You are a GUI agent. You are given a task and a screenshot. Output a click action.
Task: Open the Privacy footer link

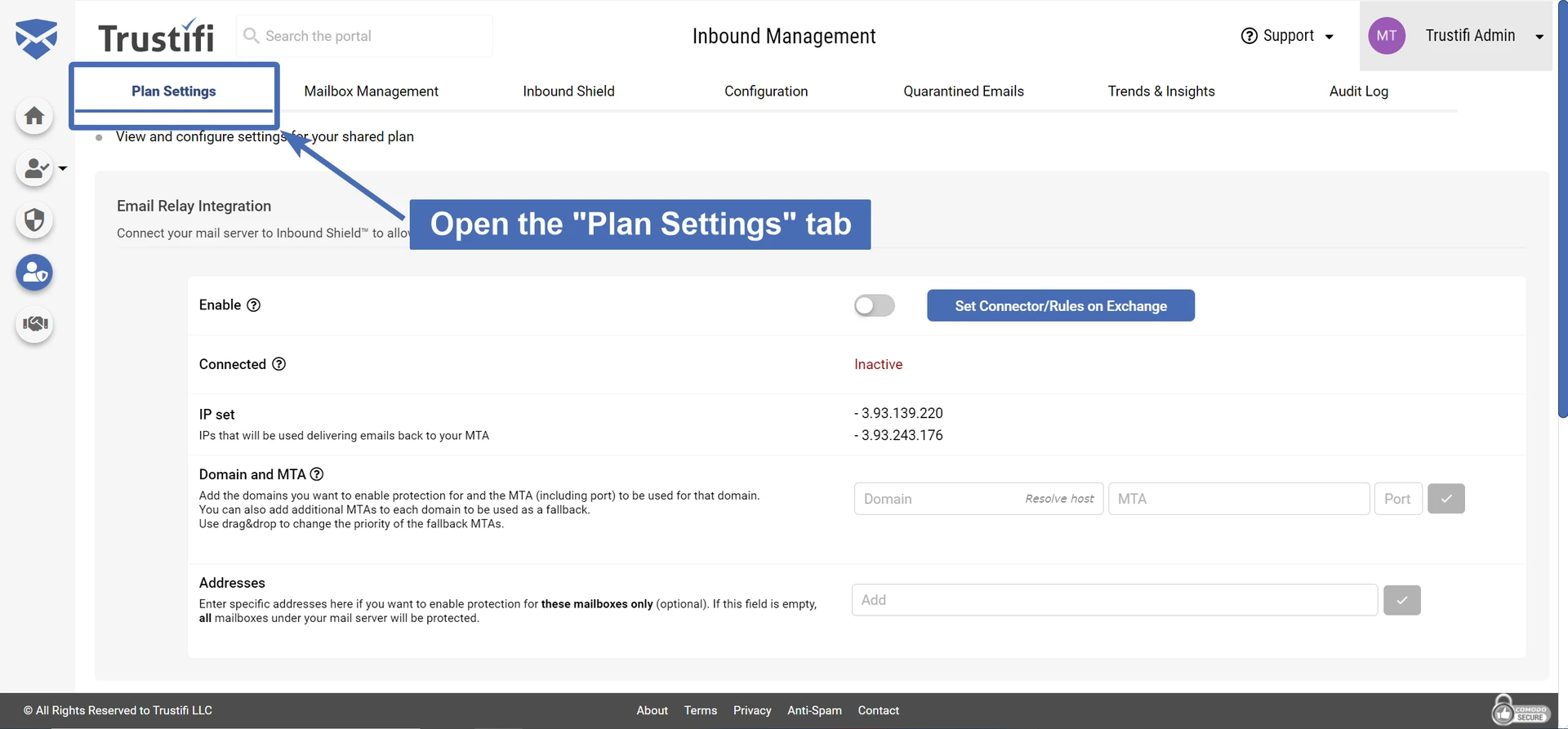click(752, 710)
